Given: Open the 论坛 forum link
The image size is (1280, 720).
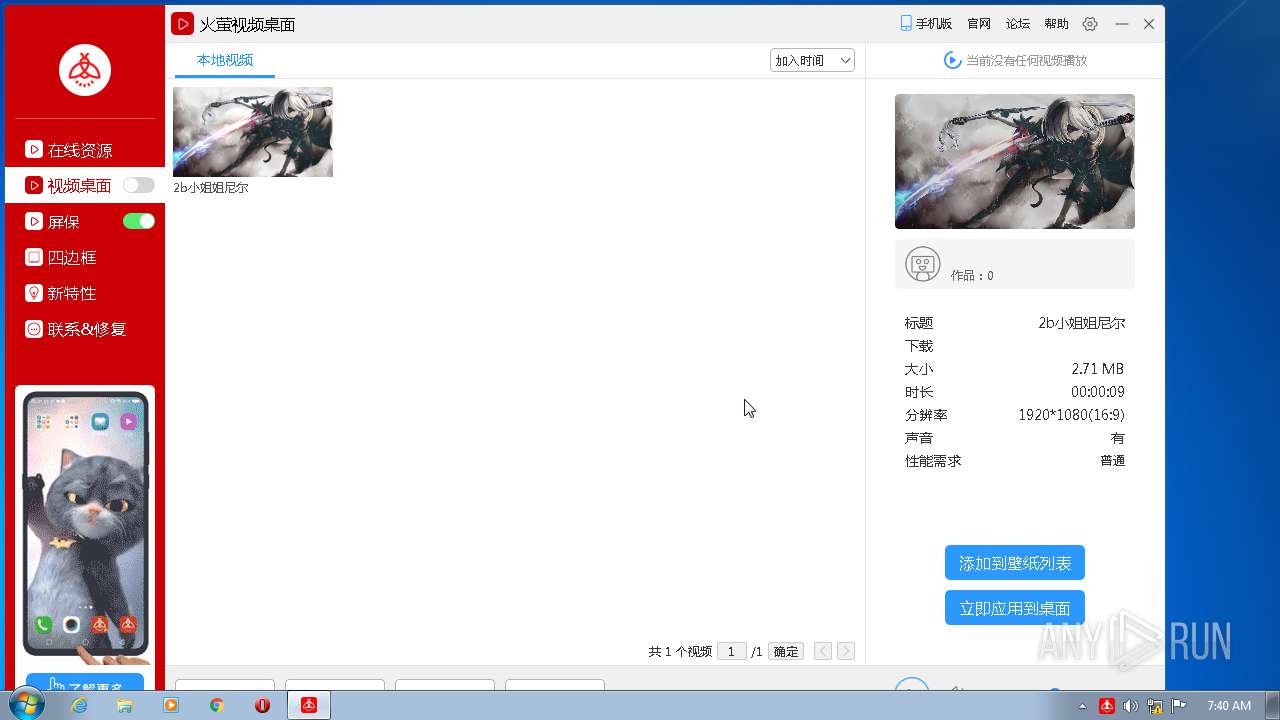Looking at the screenshot, I should click(1018, 24).
